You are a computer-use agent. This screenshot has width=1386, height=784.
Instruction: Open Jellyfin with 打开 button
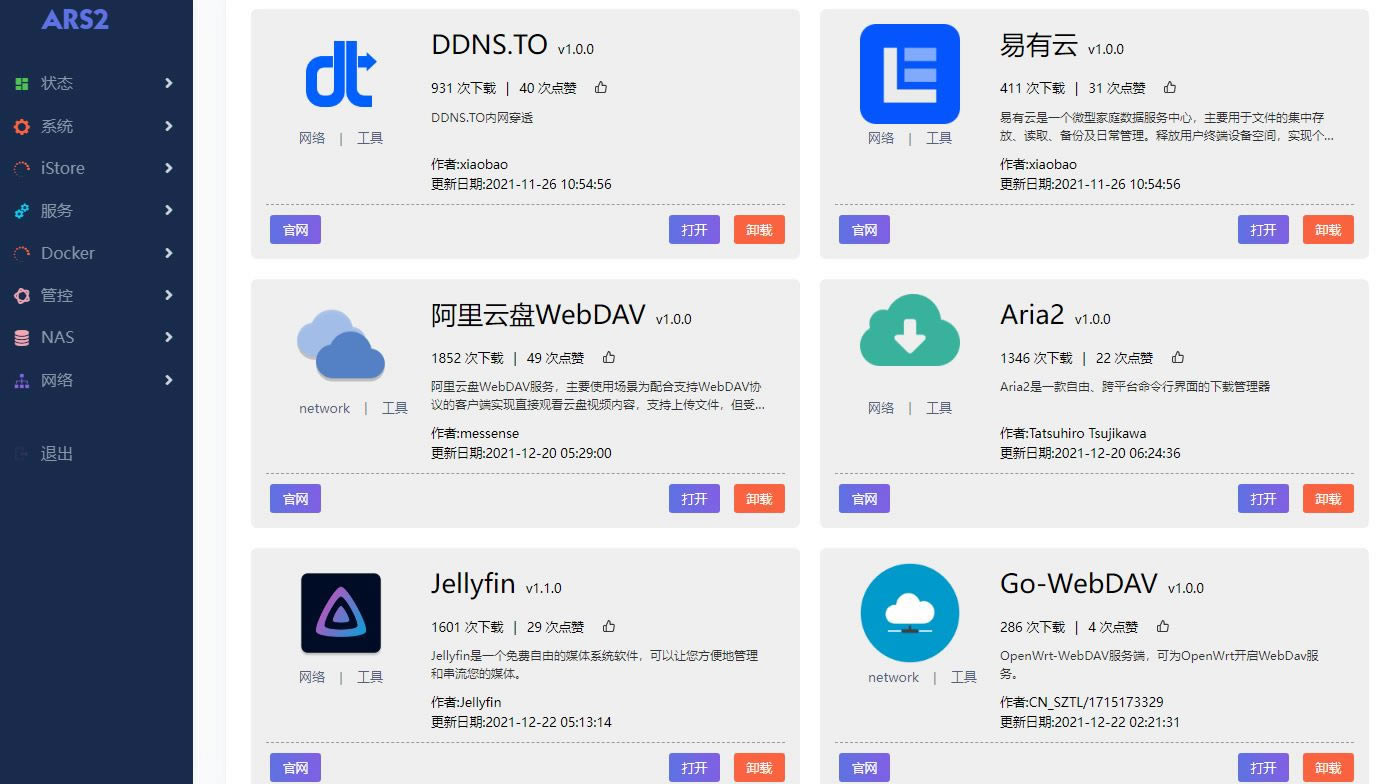pyautogui.click(x=694, y=768)
